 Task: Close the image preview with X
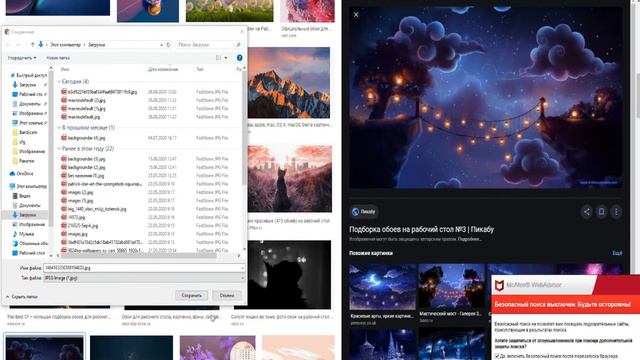click(x=356, y=15)
